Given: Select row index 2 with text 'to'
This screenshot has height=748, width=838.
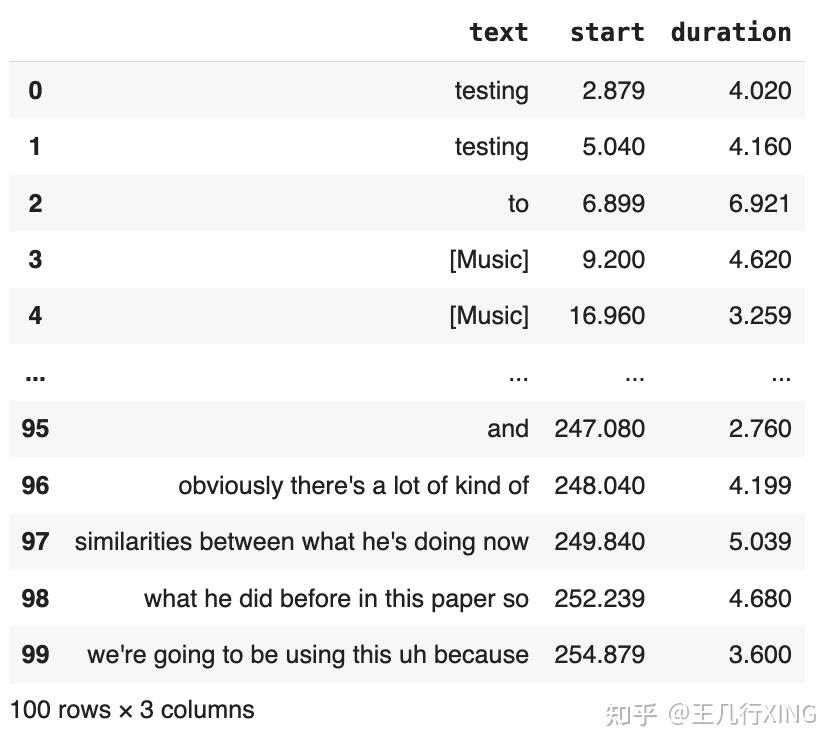Looking at the screenshot, I should click(35, 204).
